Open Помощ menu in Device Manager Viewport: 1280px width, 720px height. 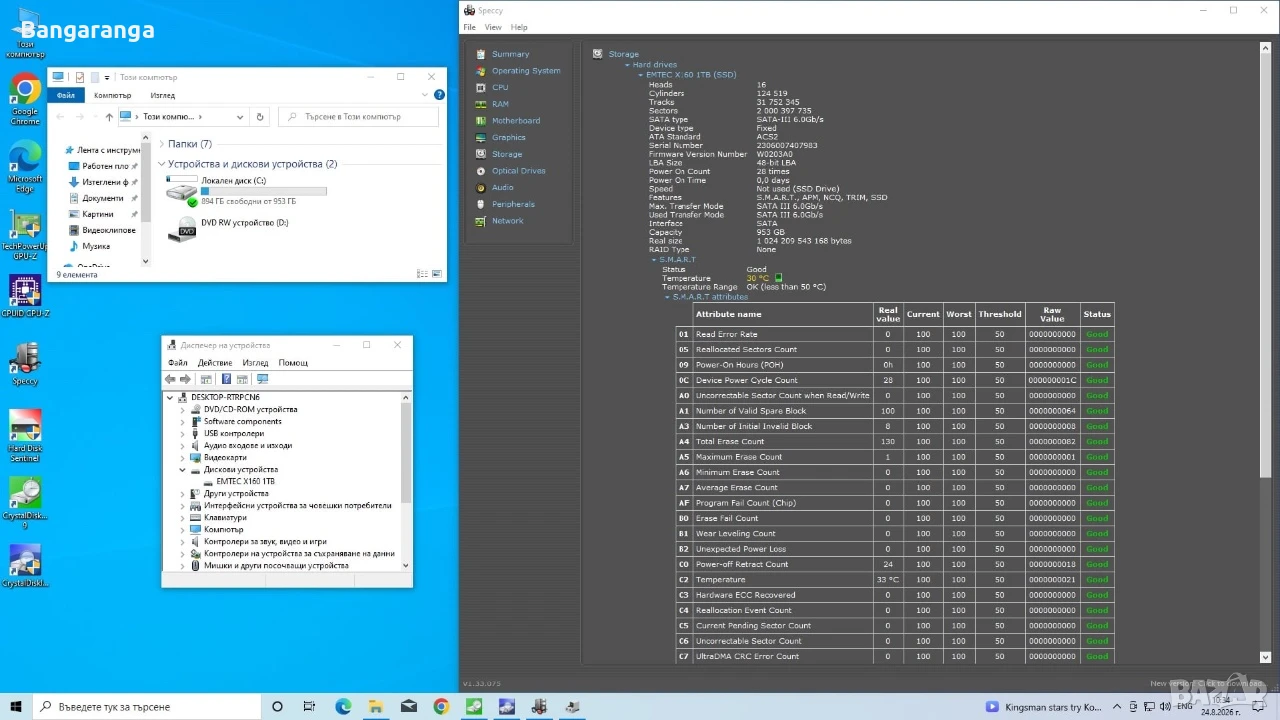pyautogui.click(x=293, y=363)
